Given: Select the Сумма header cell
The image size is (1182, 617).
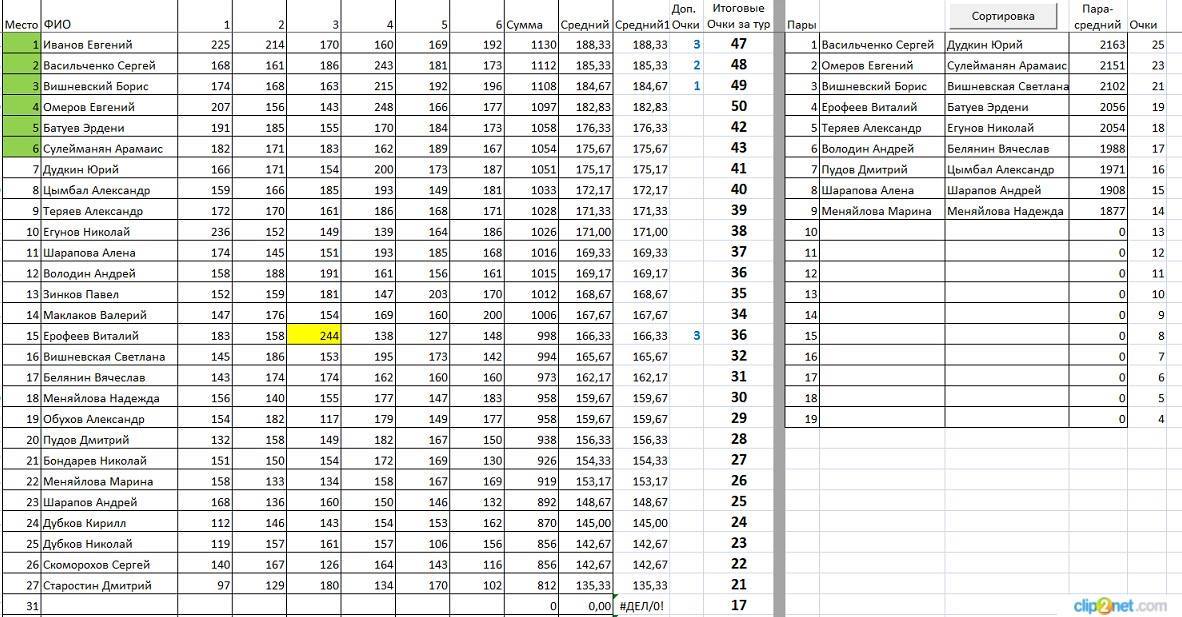Looking at the screenshot, I should click(x=525, y=24).
